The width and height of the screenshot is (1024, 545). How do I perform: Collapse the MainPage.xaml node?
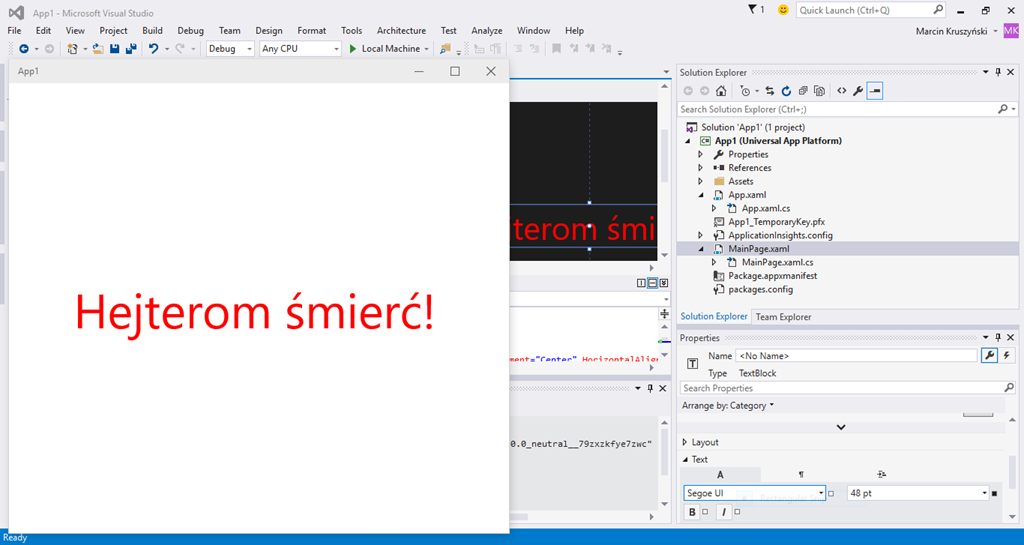(x=701, y=249)
